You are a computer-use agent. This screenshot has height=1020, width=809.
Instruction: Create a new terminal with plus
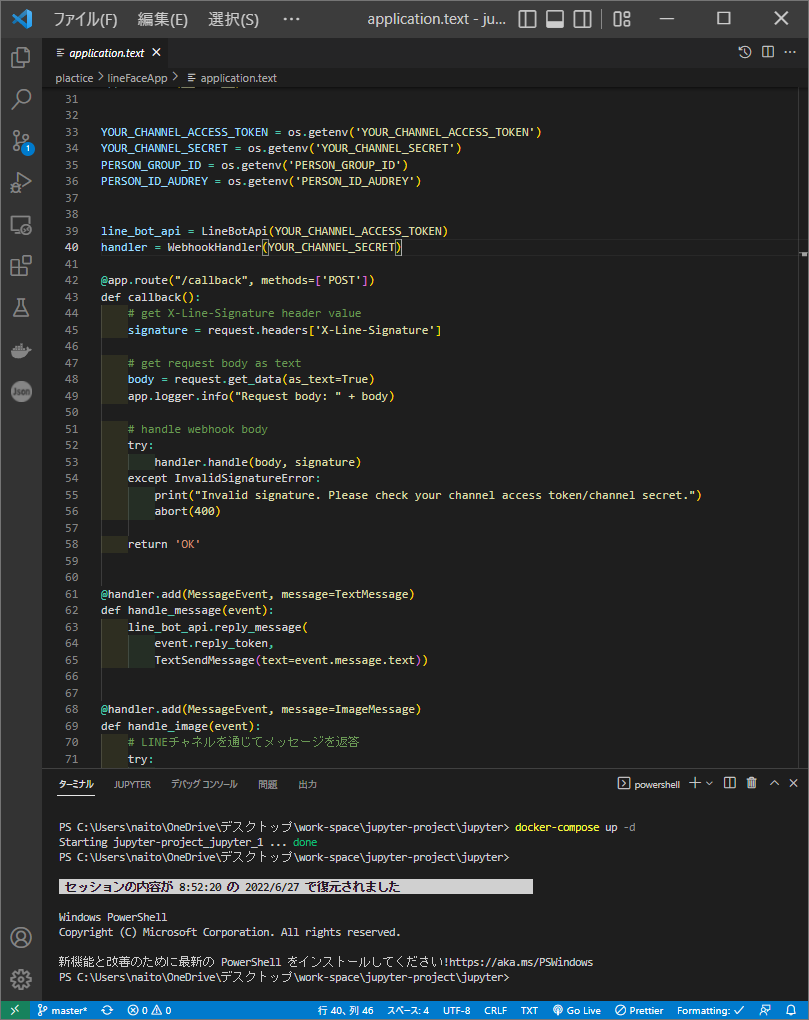695,783
